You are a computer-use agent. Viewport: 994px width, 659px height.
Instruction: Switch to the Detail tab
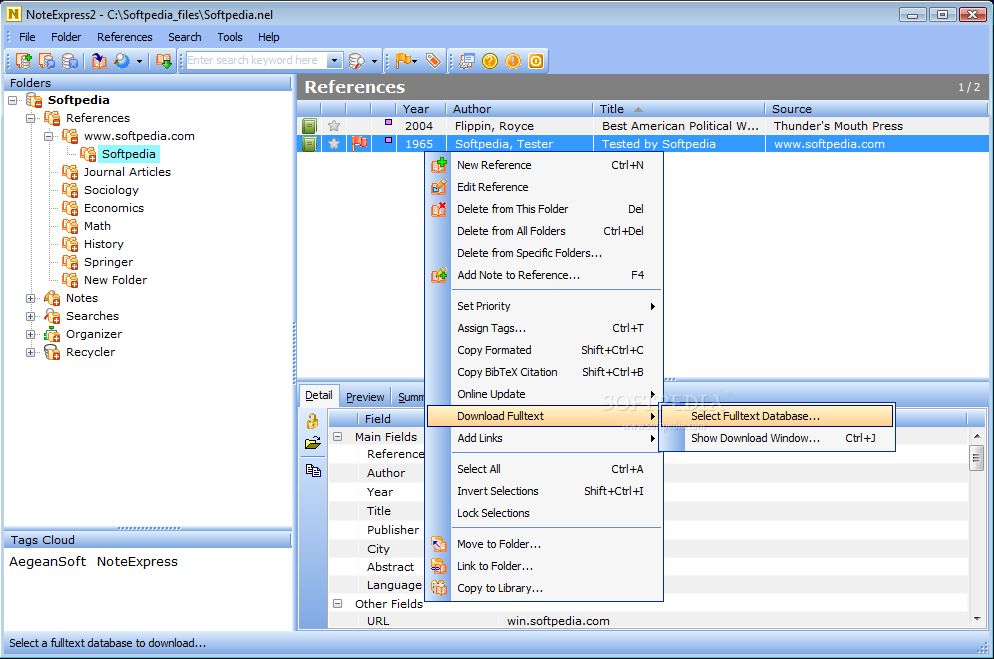[319, 395]
